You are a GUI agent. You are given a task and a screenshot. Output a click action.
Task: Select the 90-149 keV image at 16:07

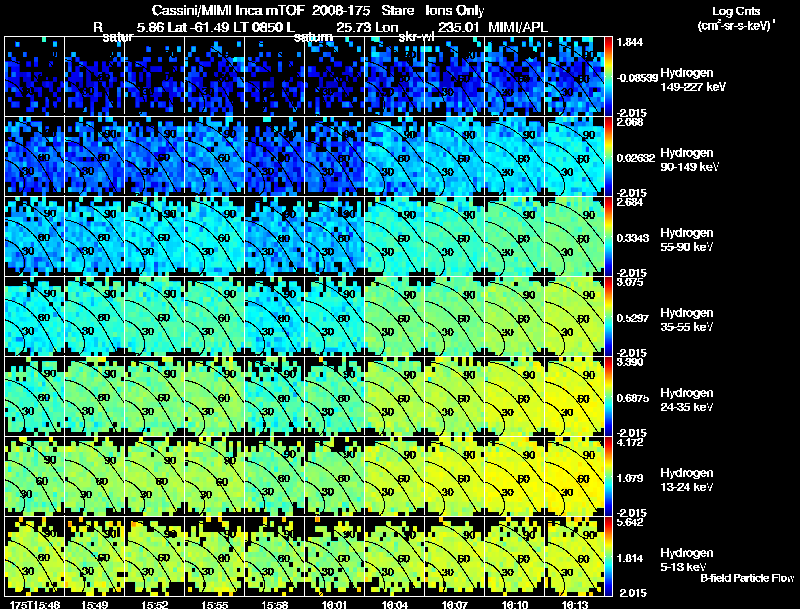point(454,156)
